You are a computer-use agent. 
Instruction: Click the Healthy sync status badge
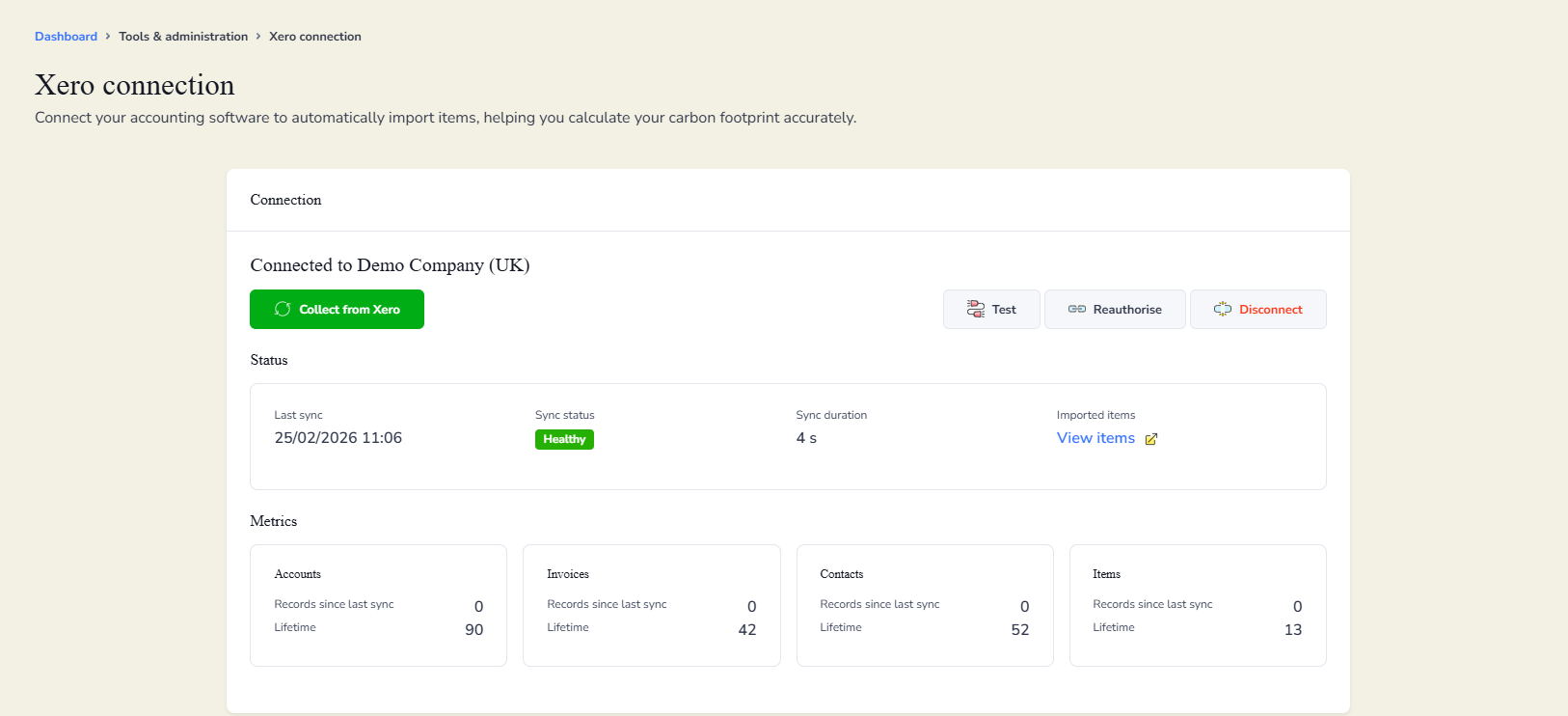point(564,439)
